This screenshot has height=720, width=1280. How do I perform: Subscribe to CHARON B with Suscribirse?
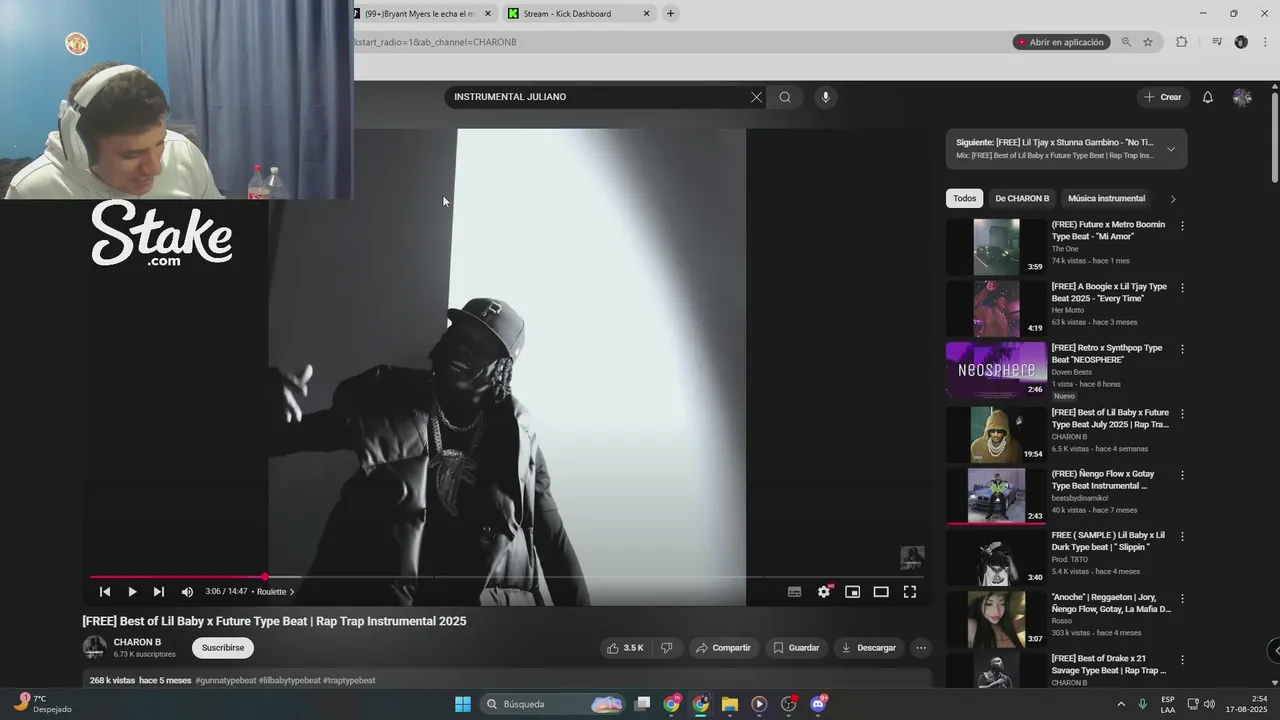pyautogui.click(x=223, y=648)
